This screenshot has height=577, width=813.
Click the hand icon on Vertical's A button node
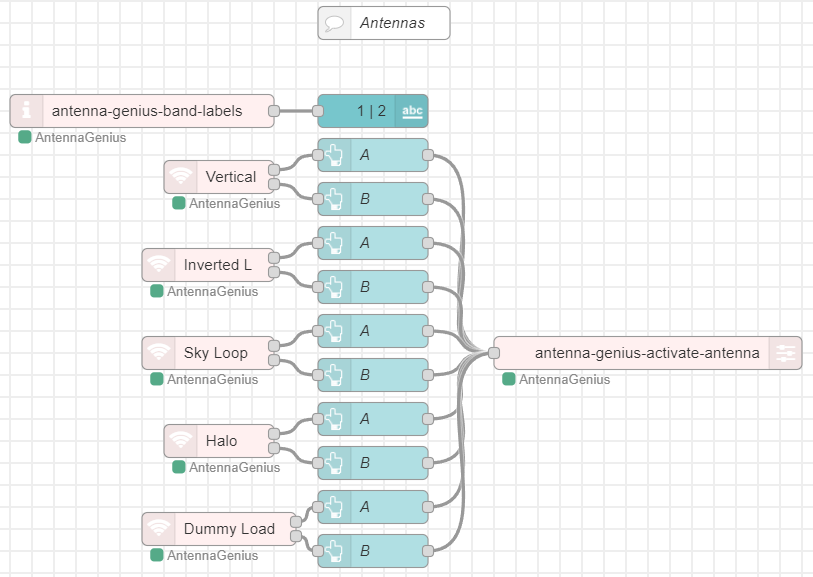pos(334,155)
